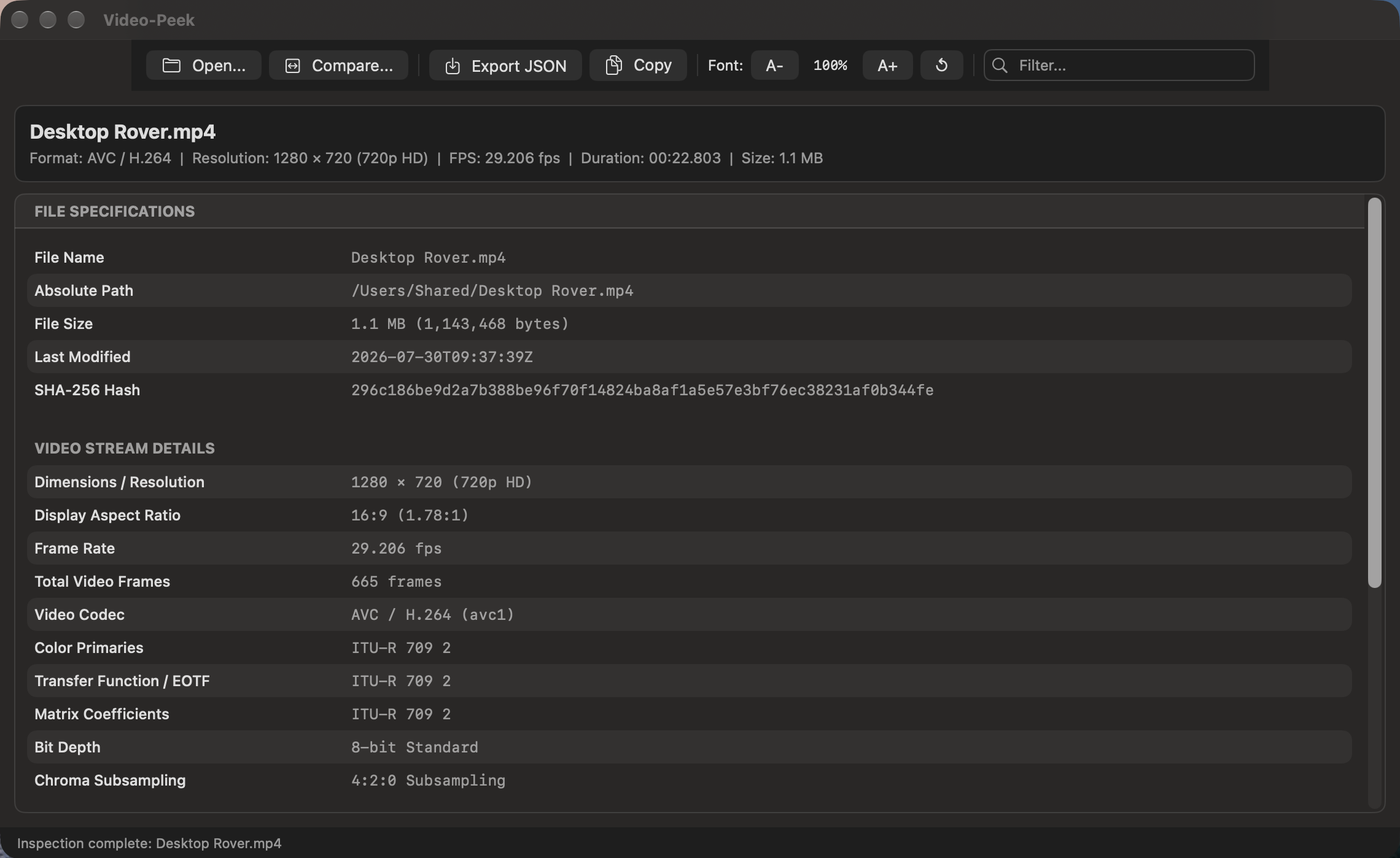Click the 100% font size value
1400x858 pixels.
[x=830, y=65]
